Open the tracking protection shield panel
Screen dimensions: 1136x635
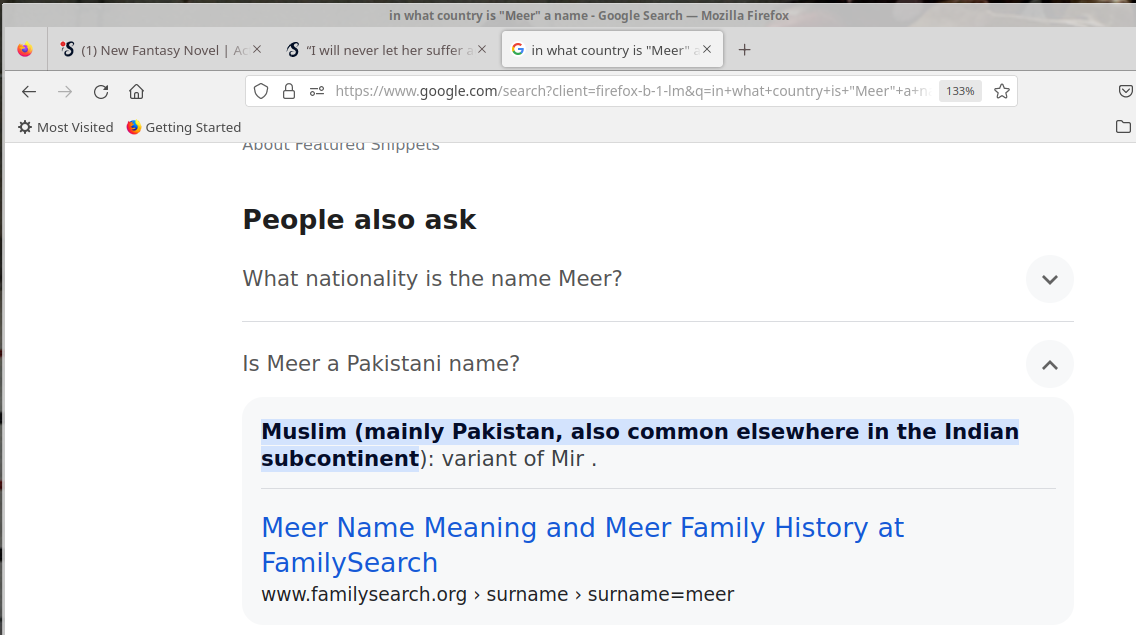[x=261, y=91]
